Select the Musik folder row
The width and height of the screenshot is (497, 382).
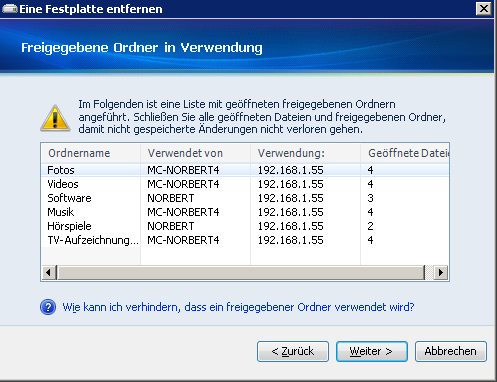(x=245, y=212)
